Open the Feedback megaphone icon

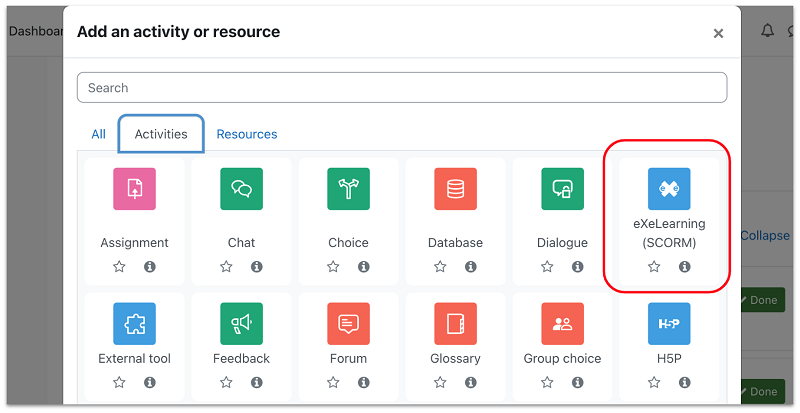241,323
